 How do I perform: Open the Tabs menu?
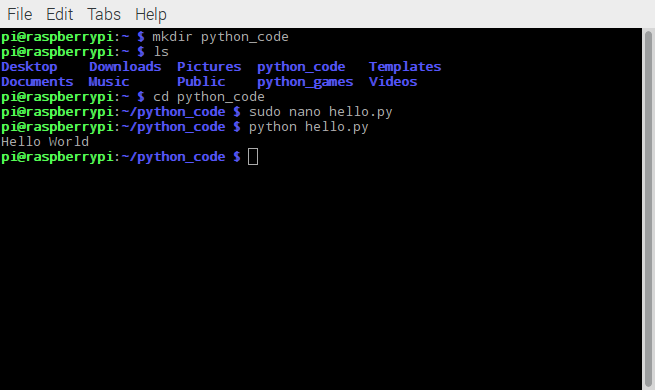click(x=104, y=14)
